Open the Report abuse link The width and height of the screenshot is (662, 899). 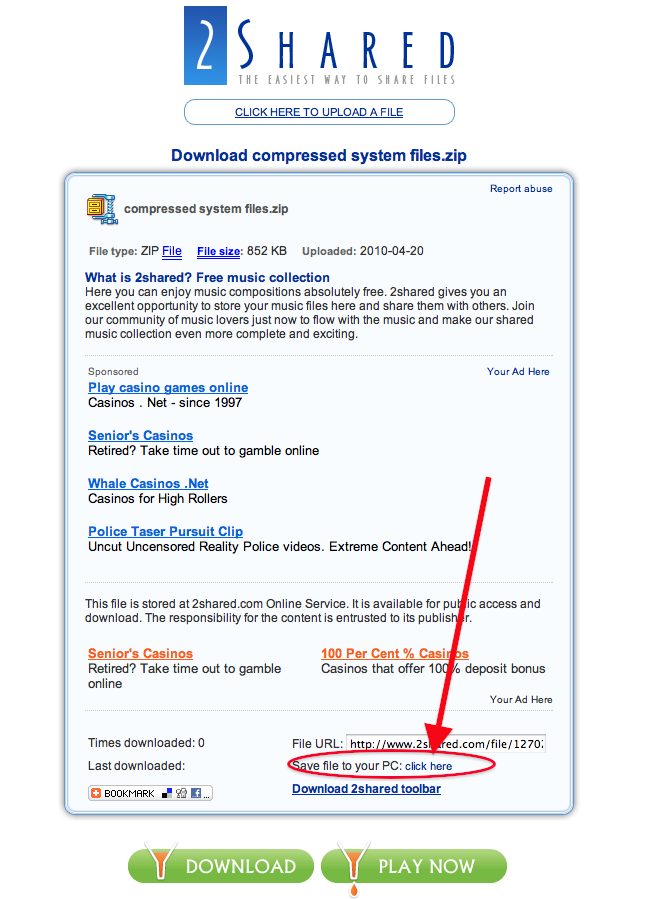[x=521, y=189]
